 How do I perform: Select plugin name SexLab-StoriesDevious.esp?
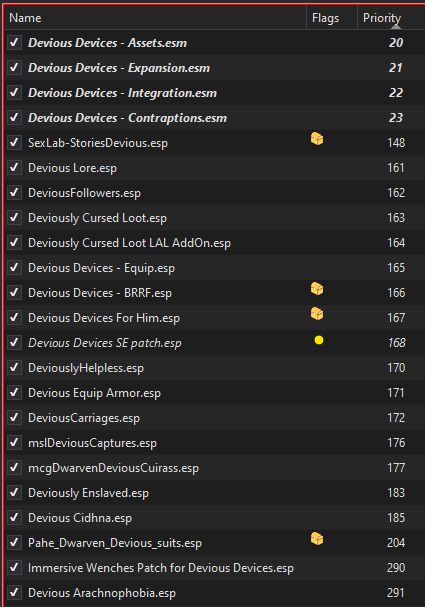click(x=98, y=143)
